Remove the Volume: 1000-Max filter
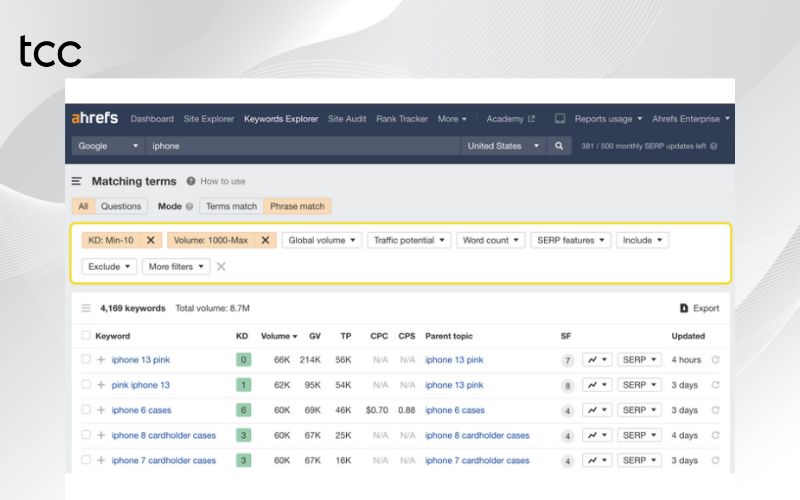 [264, 240]
